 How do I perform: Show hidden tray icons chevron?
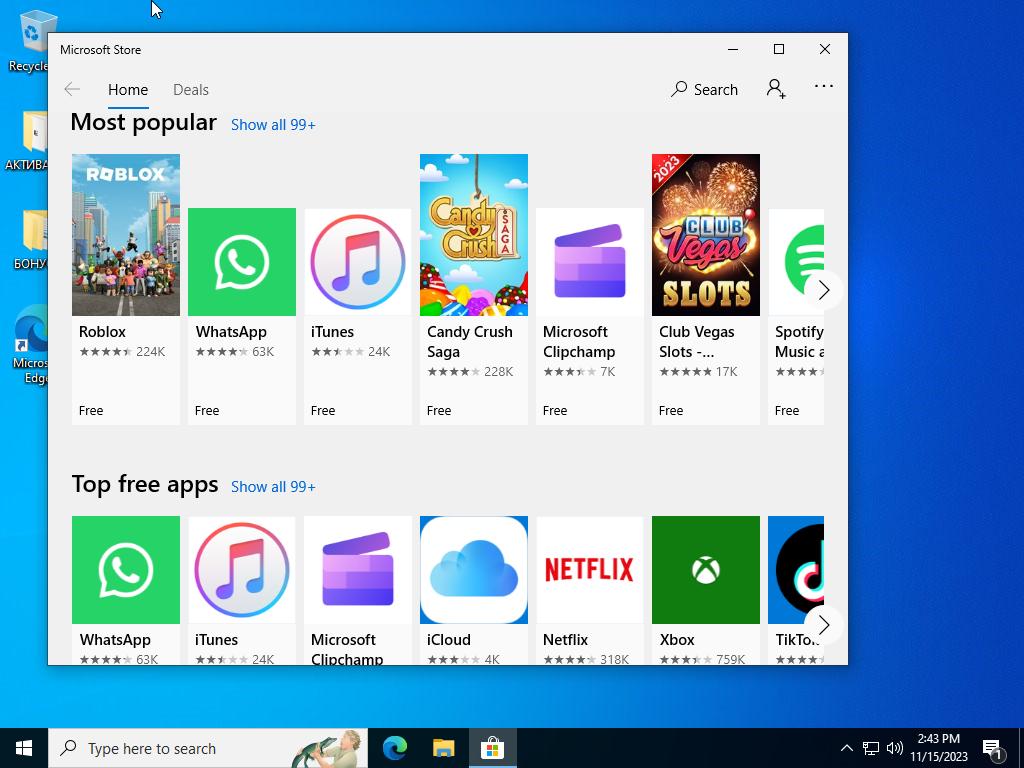point(846,748)
